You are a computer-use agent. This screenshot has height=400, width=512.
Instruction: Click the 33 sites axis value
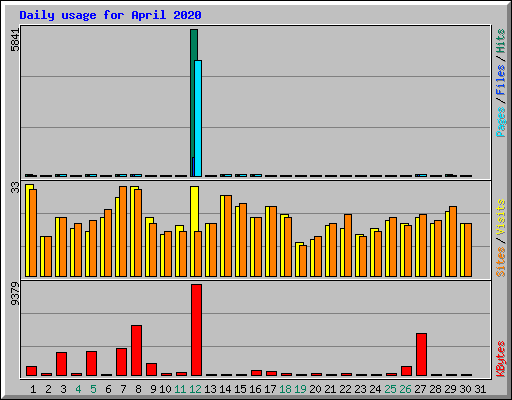(x=15, y=188)
